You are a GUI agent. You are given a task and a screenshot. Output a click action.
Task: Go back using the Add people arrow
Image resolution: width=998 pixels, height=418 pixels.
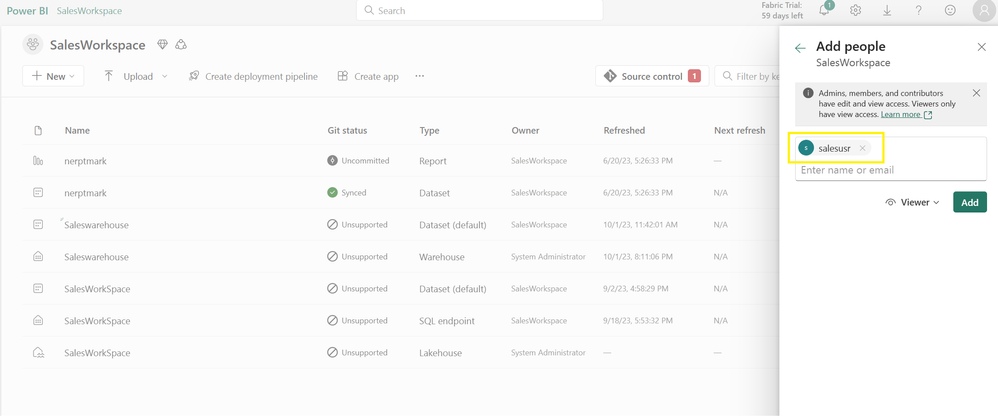tap(800, 48)
